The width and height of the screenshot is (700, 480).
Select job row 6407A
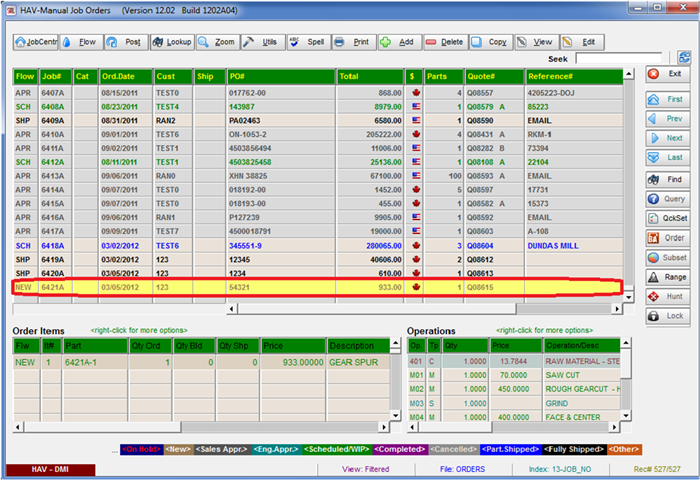[x=318, y=93]
